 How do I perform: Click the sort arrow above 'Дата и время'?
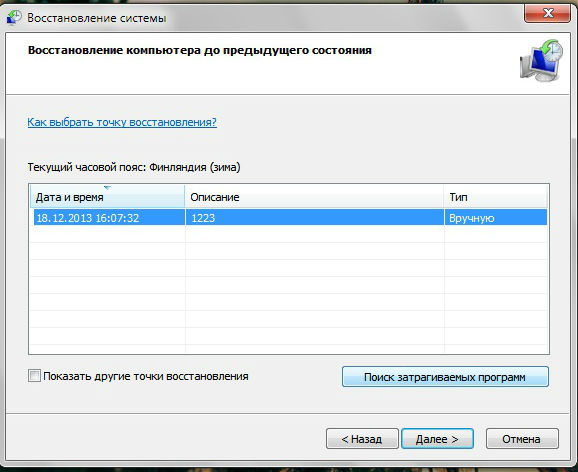(x=107, y=188)
